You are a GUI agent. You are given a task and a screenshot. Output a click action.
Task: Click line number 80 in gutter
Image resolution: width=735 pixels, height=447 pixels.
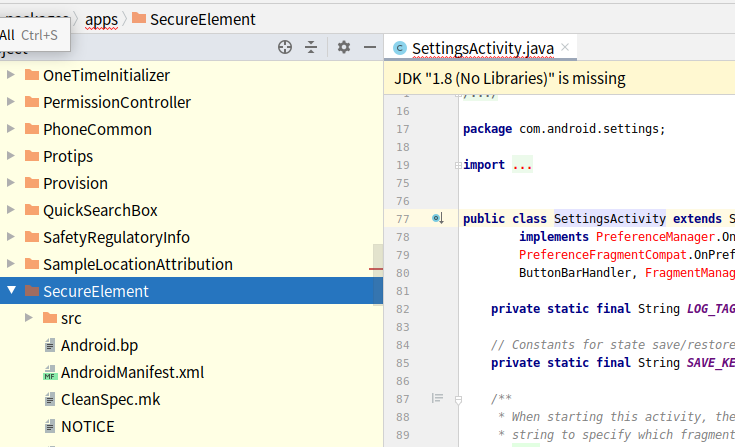403,273
